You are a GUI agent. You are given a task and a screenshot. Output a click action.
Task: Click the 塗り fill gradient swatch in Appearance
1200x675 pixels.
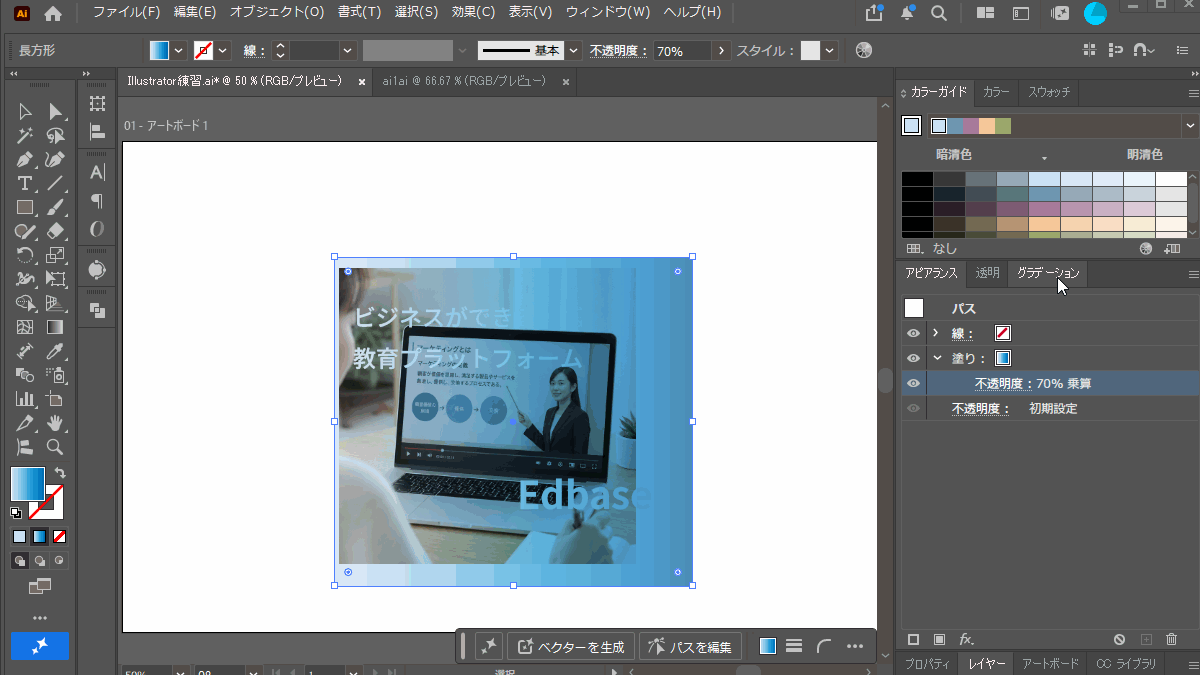coord(1003,358)
